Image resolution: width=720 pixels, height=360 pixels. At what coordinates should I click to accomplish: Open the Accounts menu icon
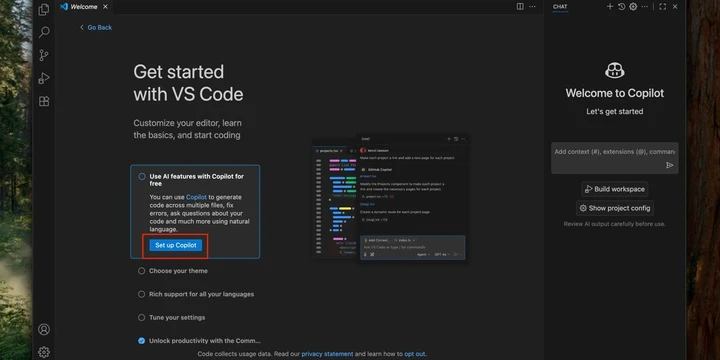tap(44, 329)
